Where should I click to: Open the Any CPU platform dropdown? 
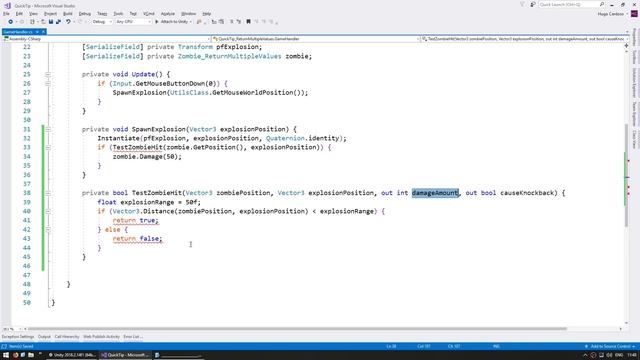coord(133,22)
